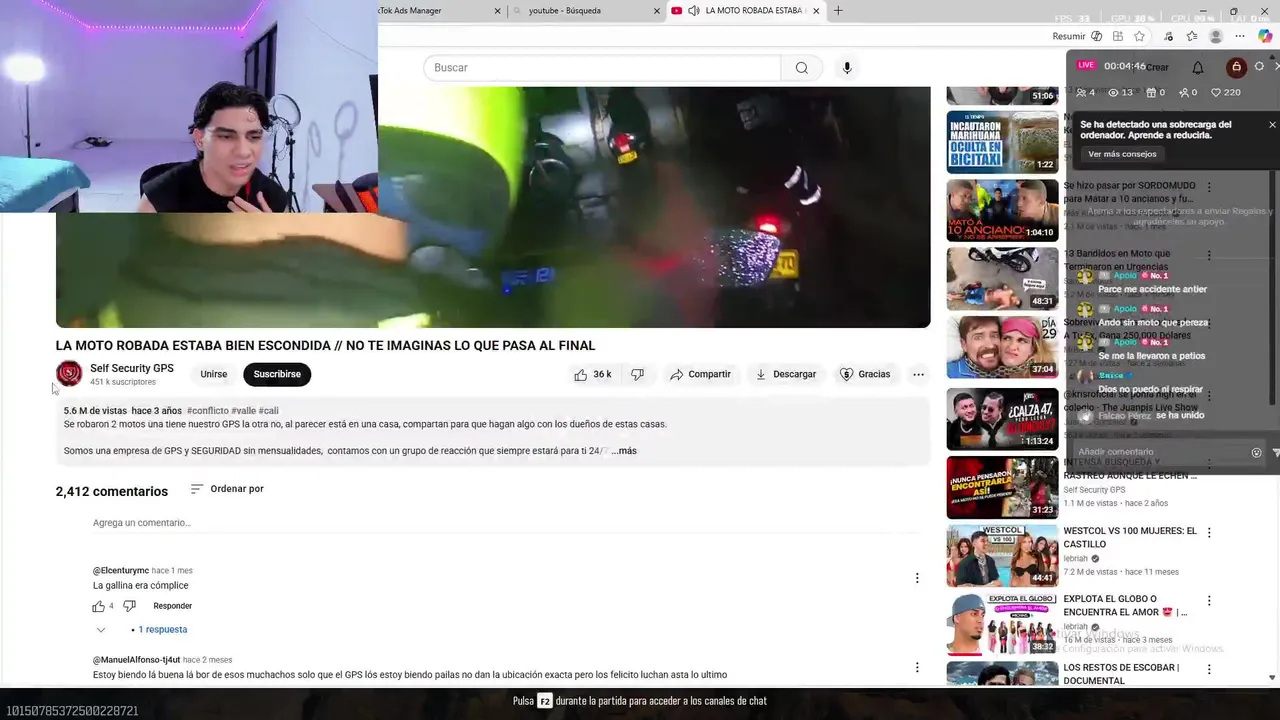
Task: Open WESTCOL VS 100 MUJERES video title
Action: (x=1130, y=538)
